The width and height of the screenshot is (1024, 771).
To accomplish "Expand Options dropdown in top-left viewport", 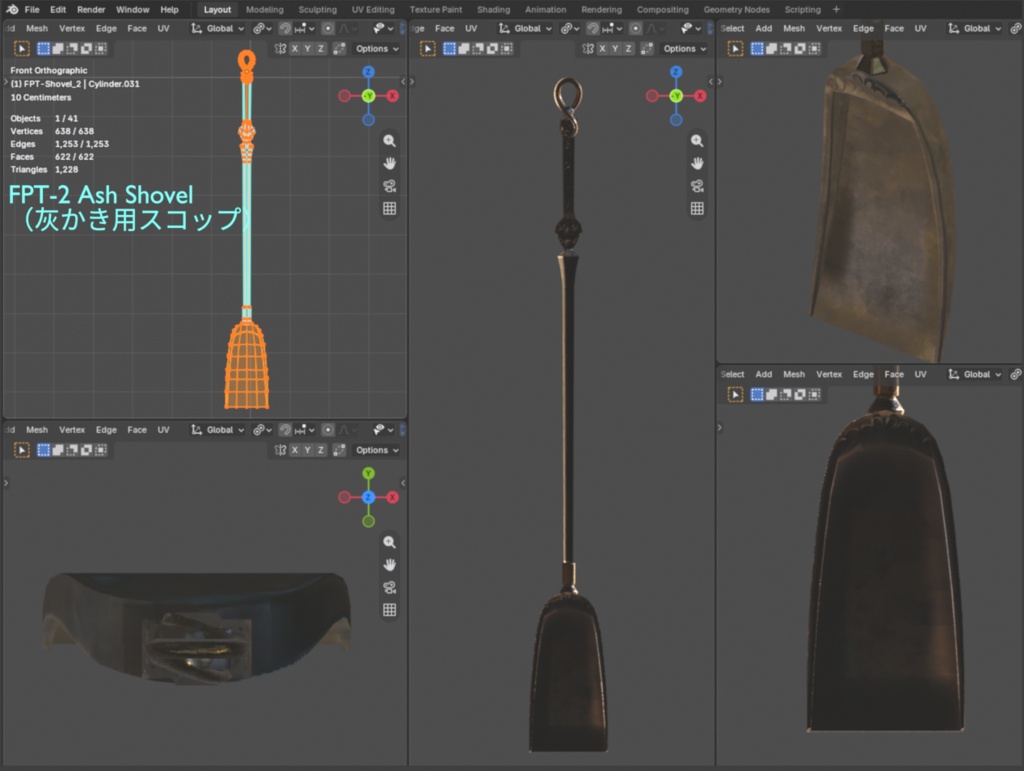I will (377, 49).
